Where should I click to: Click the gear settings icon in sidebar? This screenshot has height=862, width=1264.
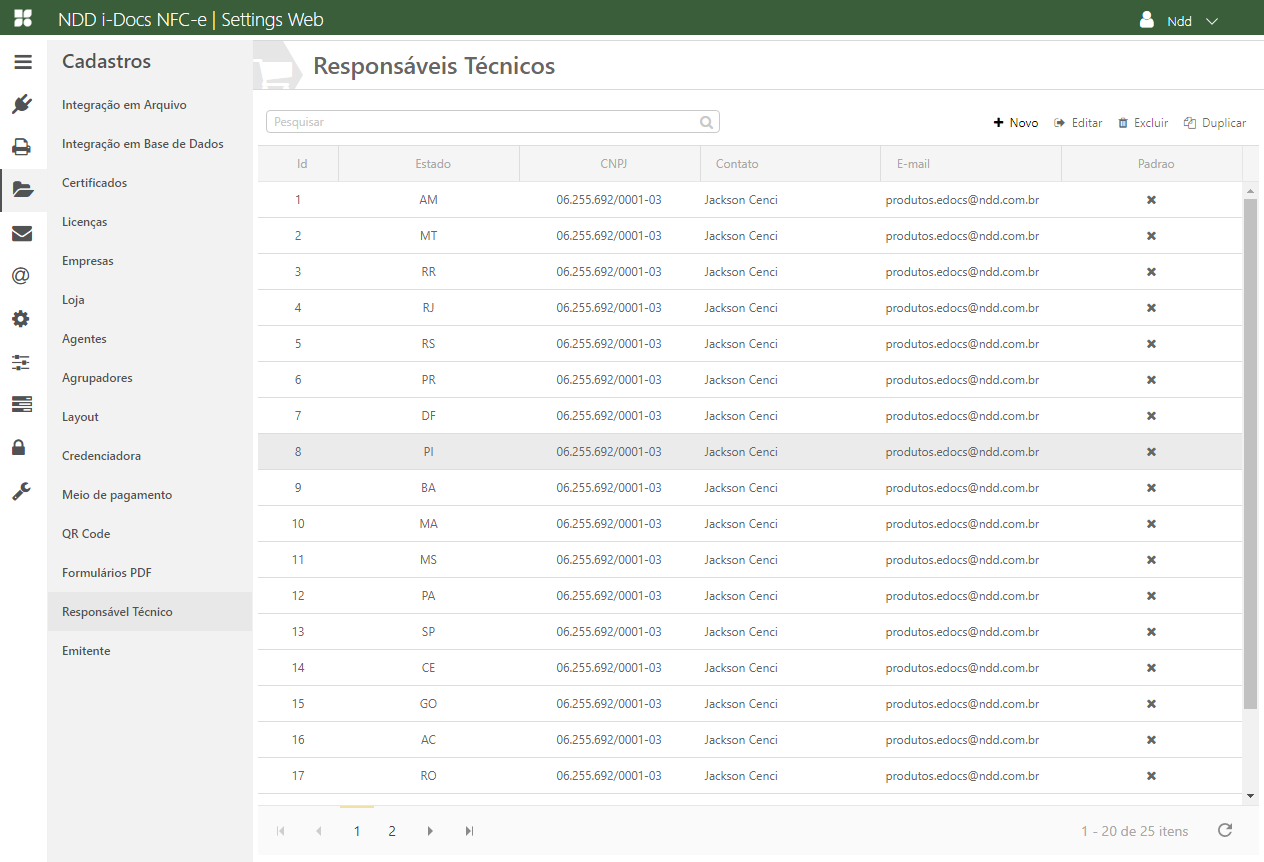click(21, 319)
